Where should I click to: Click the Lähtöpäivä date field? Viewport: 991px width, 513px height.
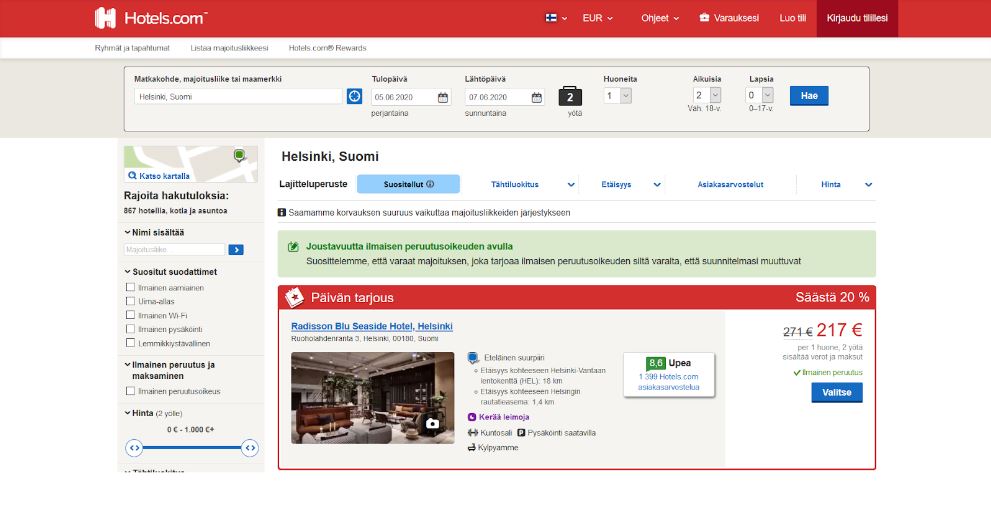pos(504,97)
